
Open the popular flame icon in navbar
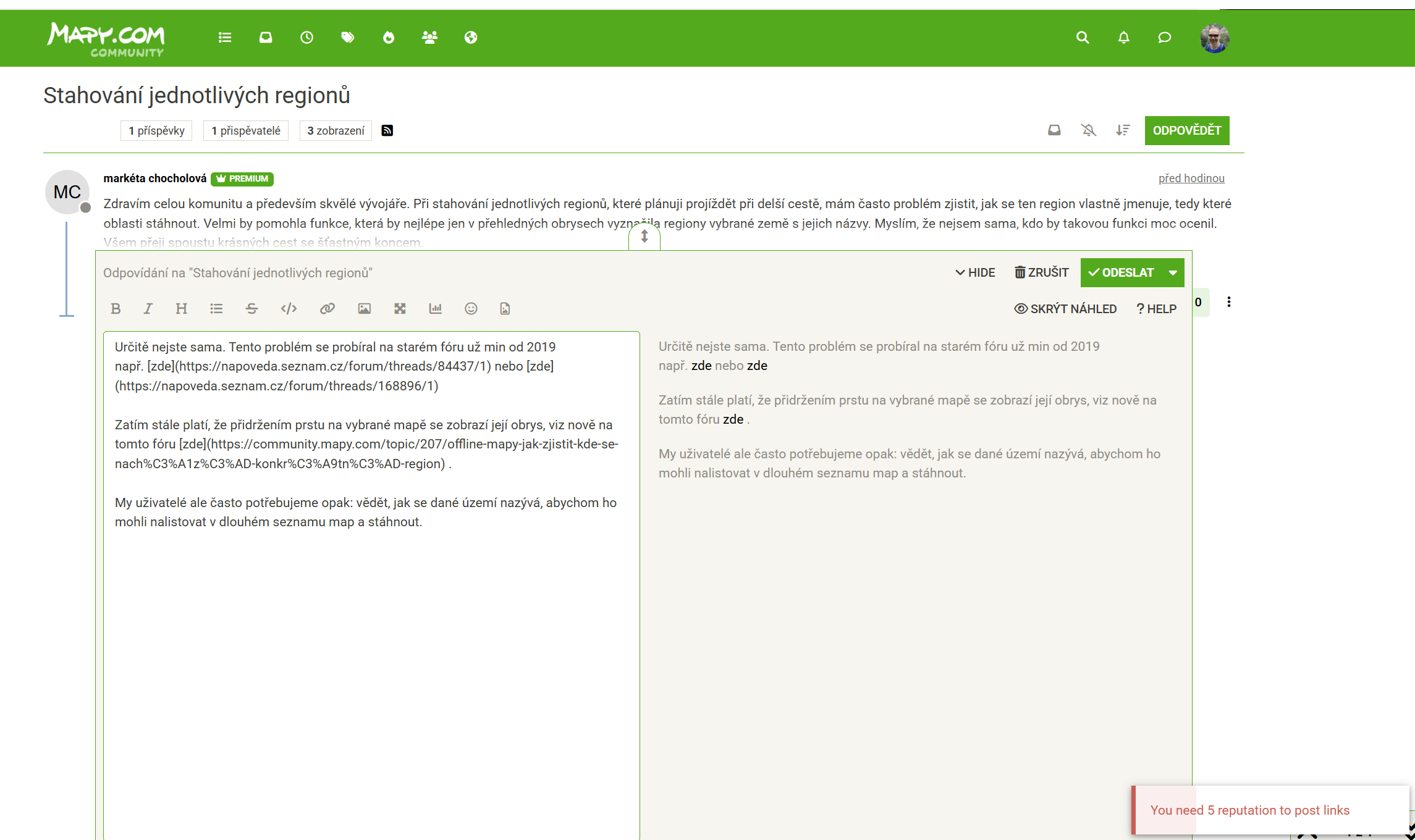coord(389,38)
